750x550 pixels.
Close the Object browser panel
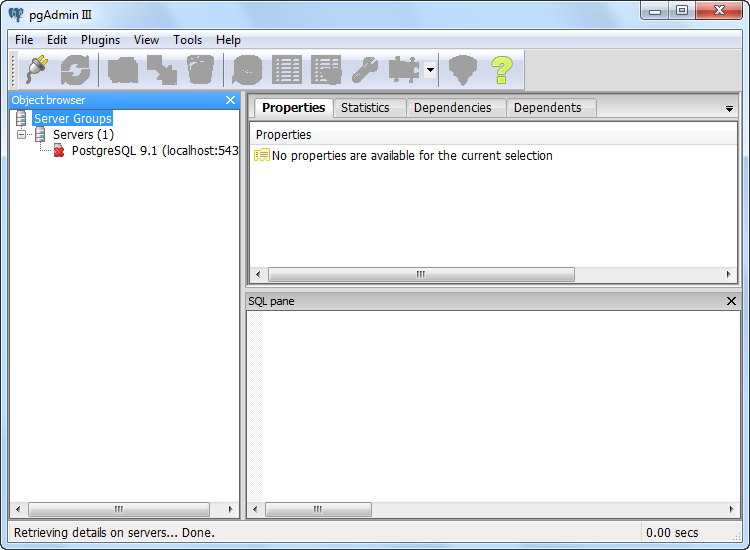231,100
